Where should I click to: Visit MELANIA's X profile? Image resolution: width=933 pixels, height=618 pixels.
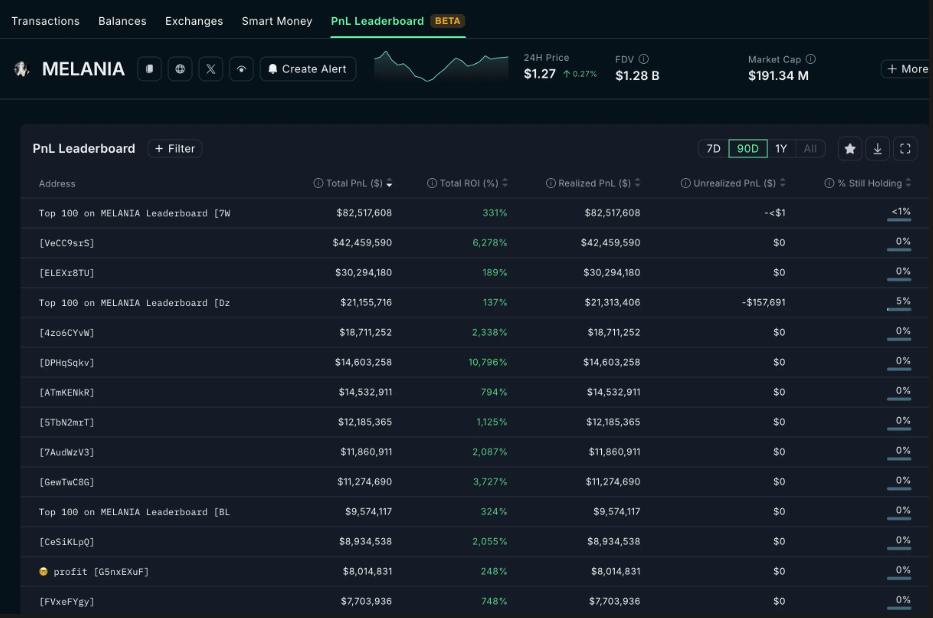point(211,69)
